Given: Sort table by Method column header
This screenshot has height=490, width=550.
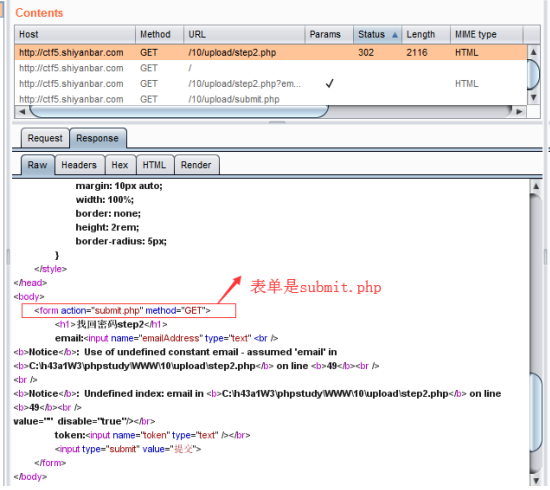Looking at the screenshot, I should pyautogui.click(x=160, y=34).
